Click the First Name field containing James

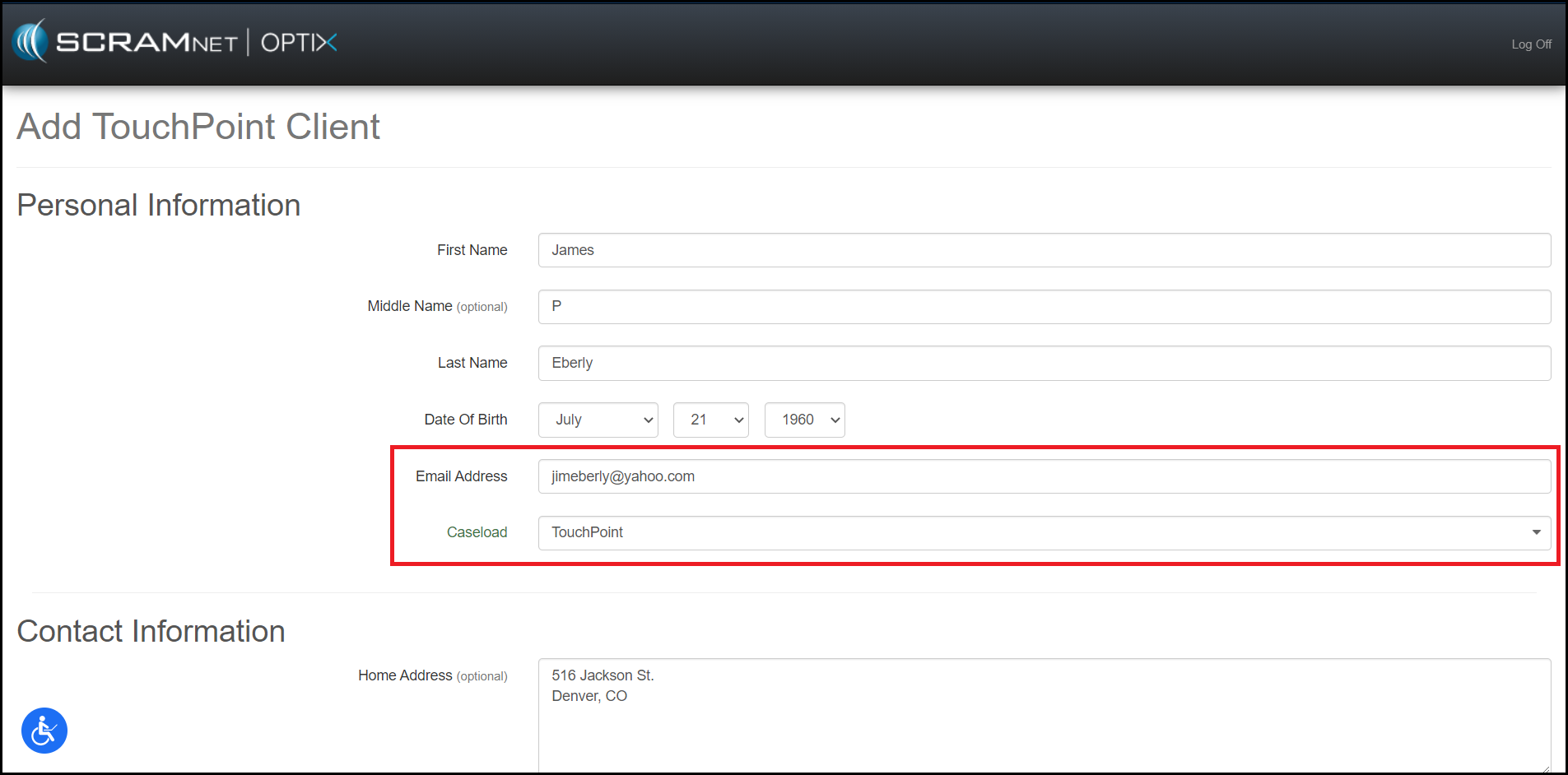1044,250
